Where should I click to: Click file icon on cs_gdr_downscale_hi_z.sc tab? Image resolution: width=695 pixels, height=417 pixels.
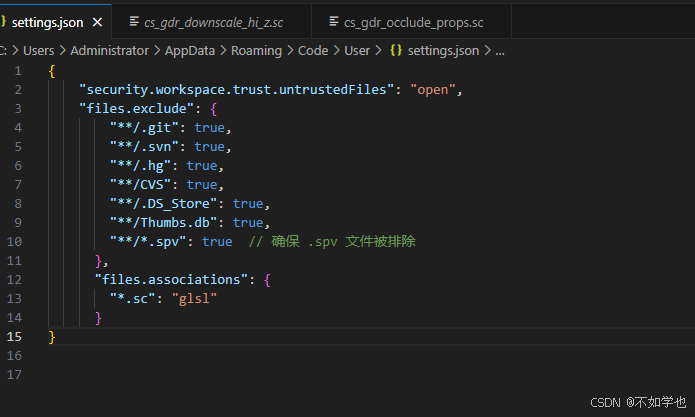click(134, 21)
